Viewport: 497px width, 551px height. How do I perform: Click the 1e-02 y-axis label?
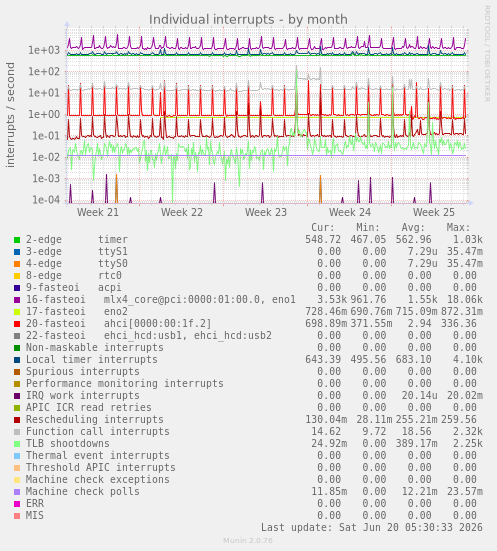46,157
